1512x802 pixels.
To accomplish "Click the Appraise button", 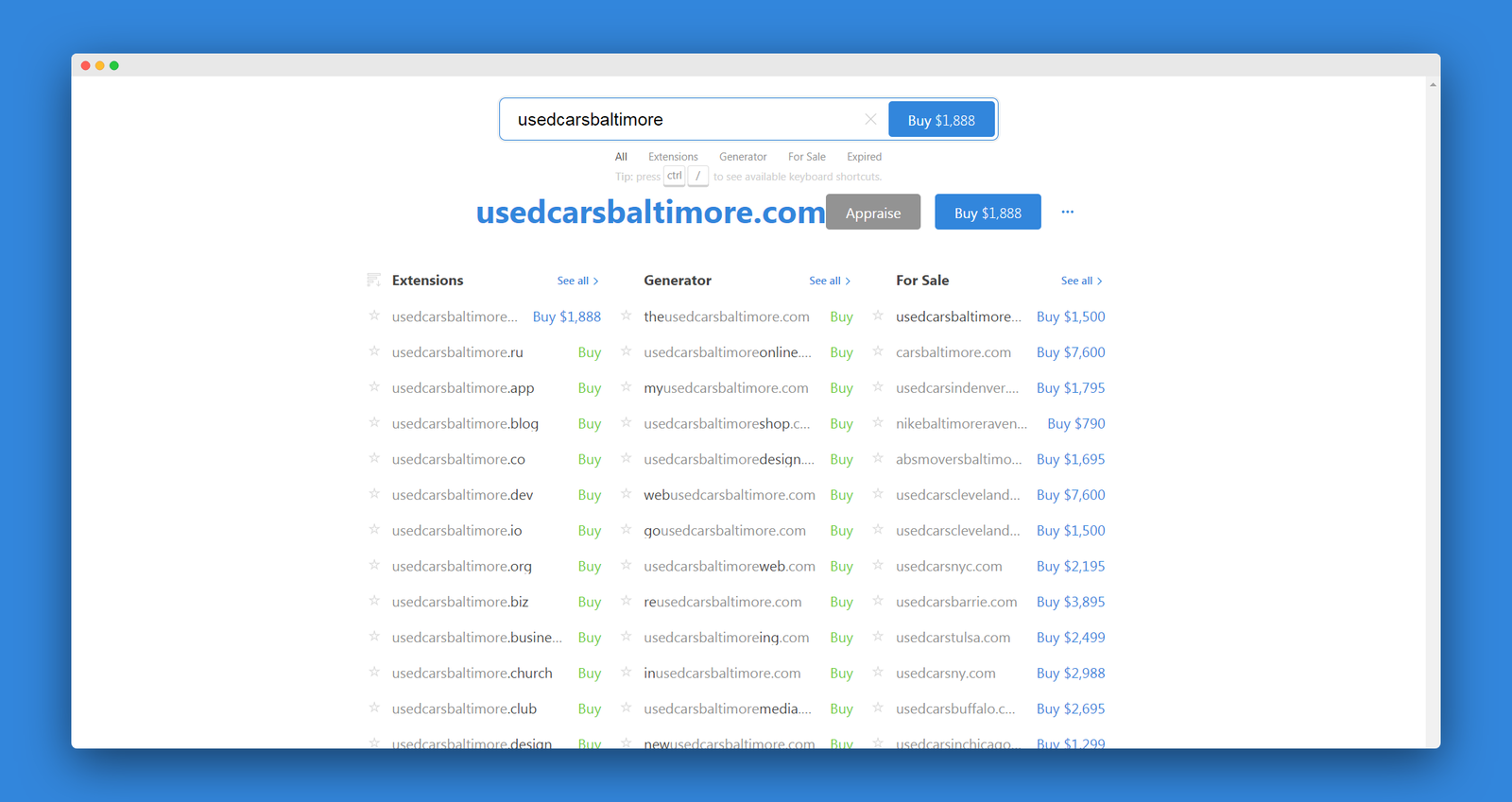I will (x=873, y=213).
